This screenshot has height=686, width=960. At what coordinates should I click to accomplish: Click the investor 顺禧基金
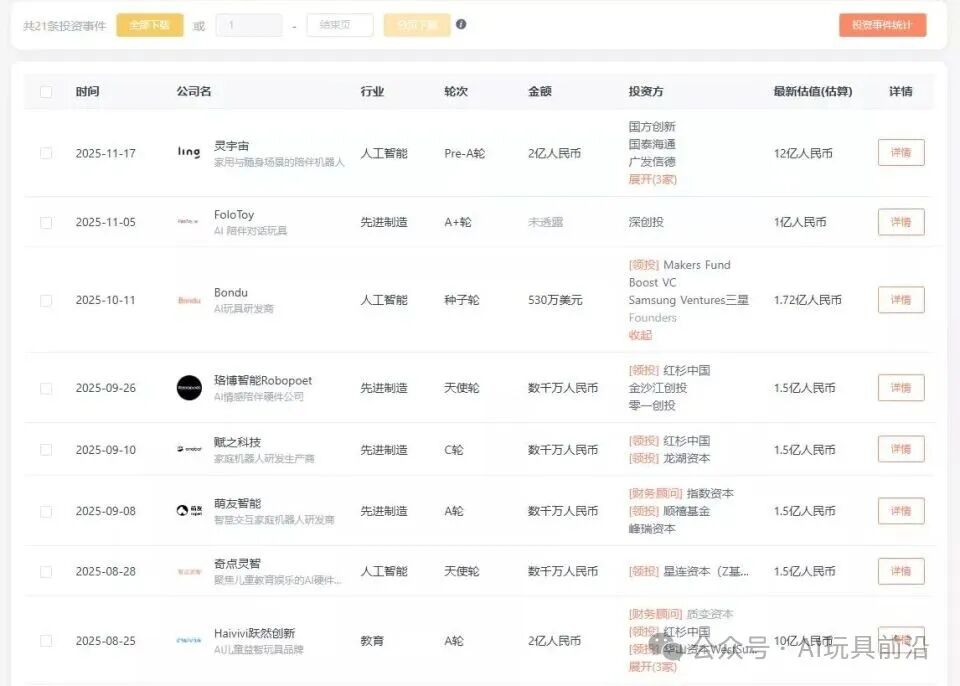pos(687,511)
